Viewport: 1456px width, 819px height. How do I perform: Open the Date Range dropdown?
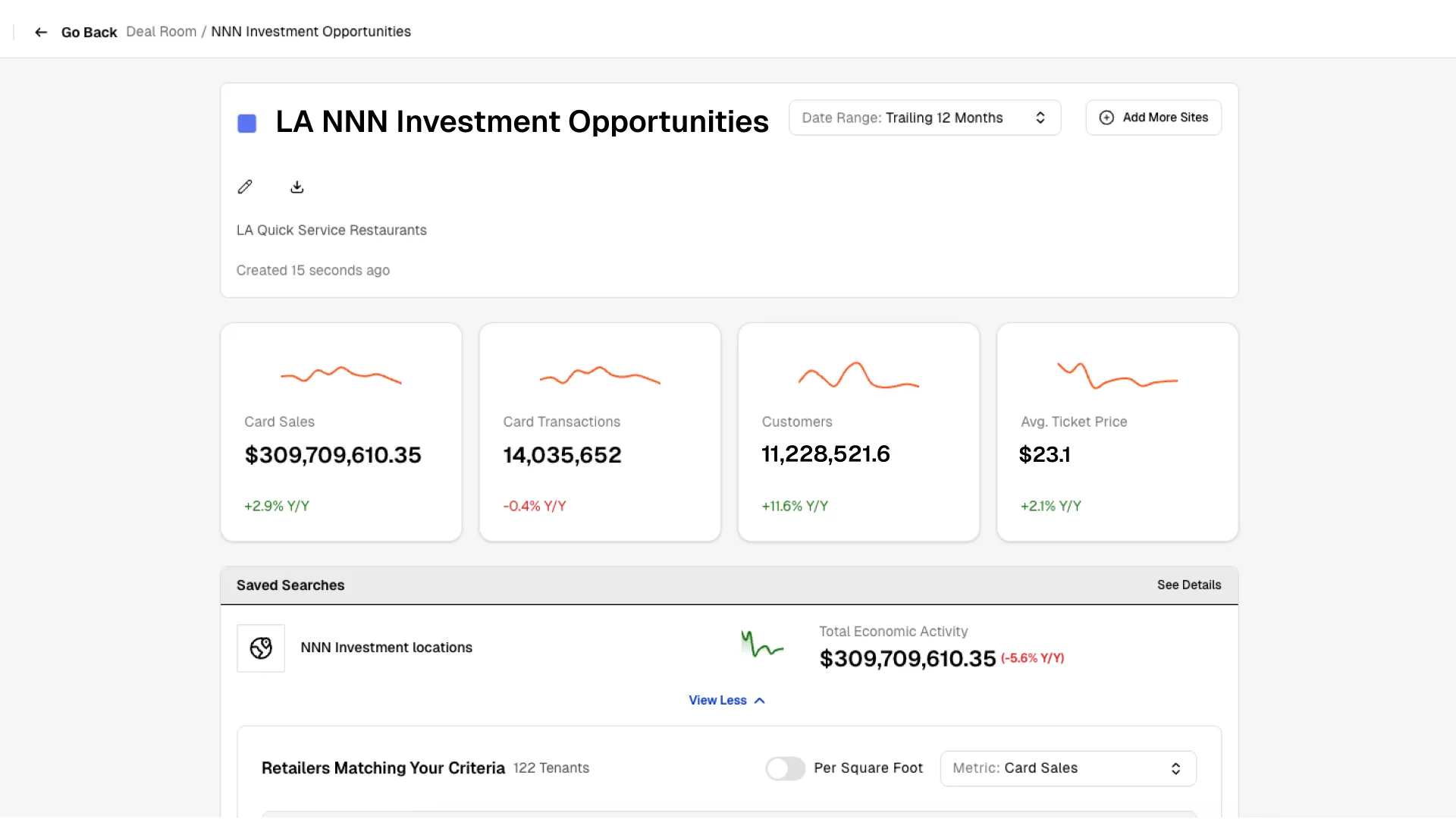924,118
